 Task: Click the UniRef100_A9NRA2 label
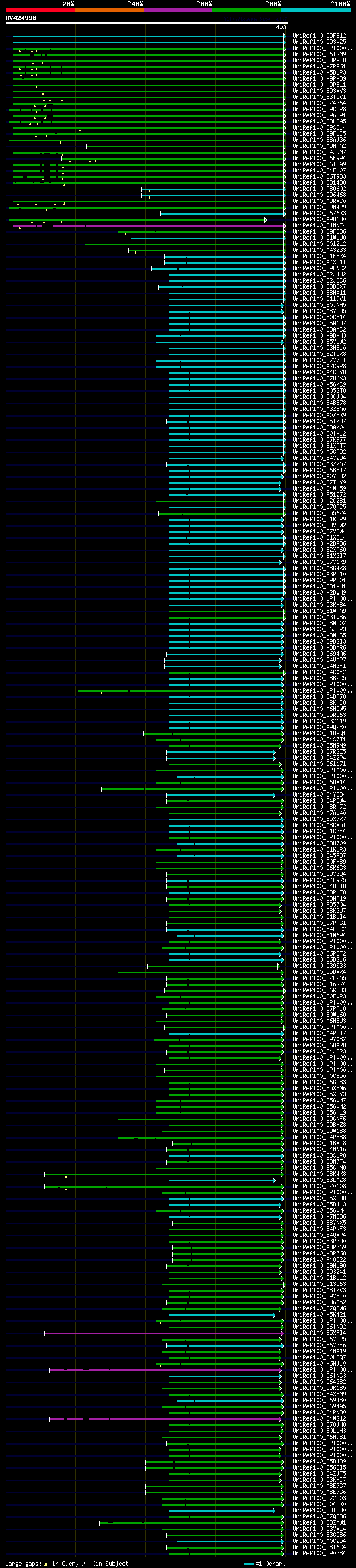click(319, 146)
